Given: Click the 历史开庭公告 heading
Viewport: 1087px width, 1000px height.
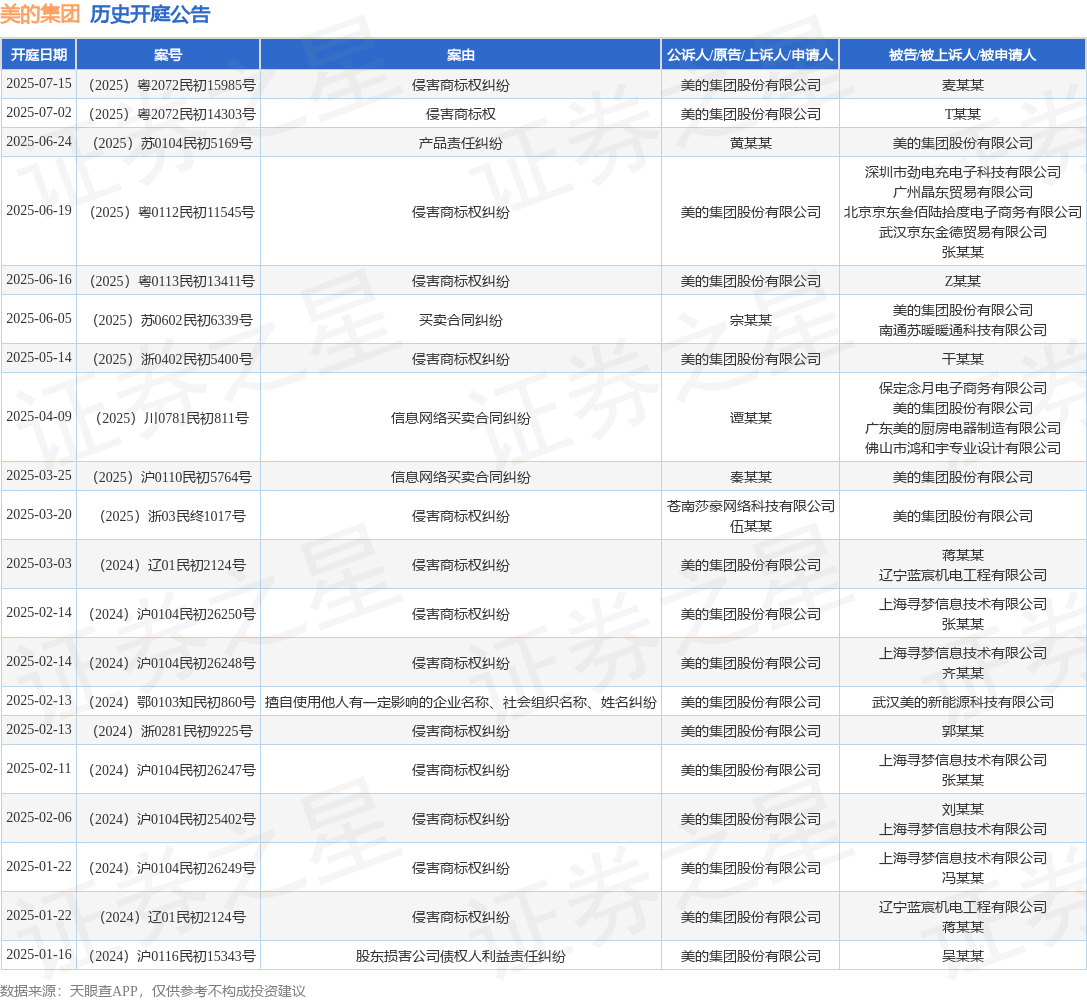Looking at the screenshot, I should coord(150,14).
